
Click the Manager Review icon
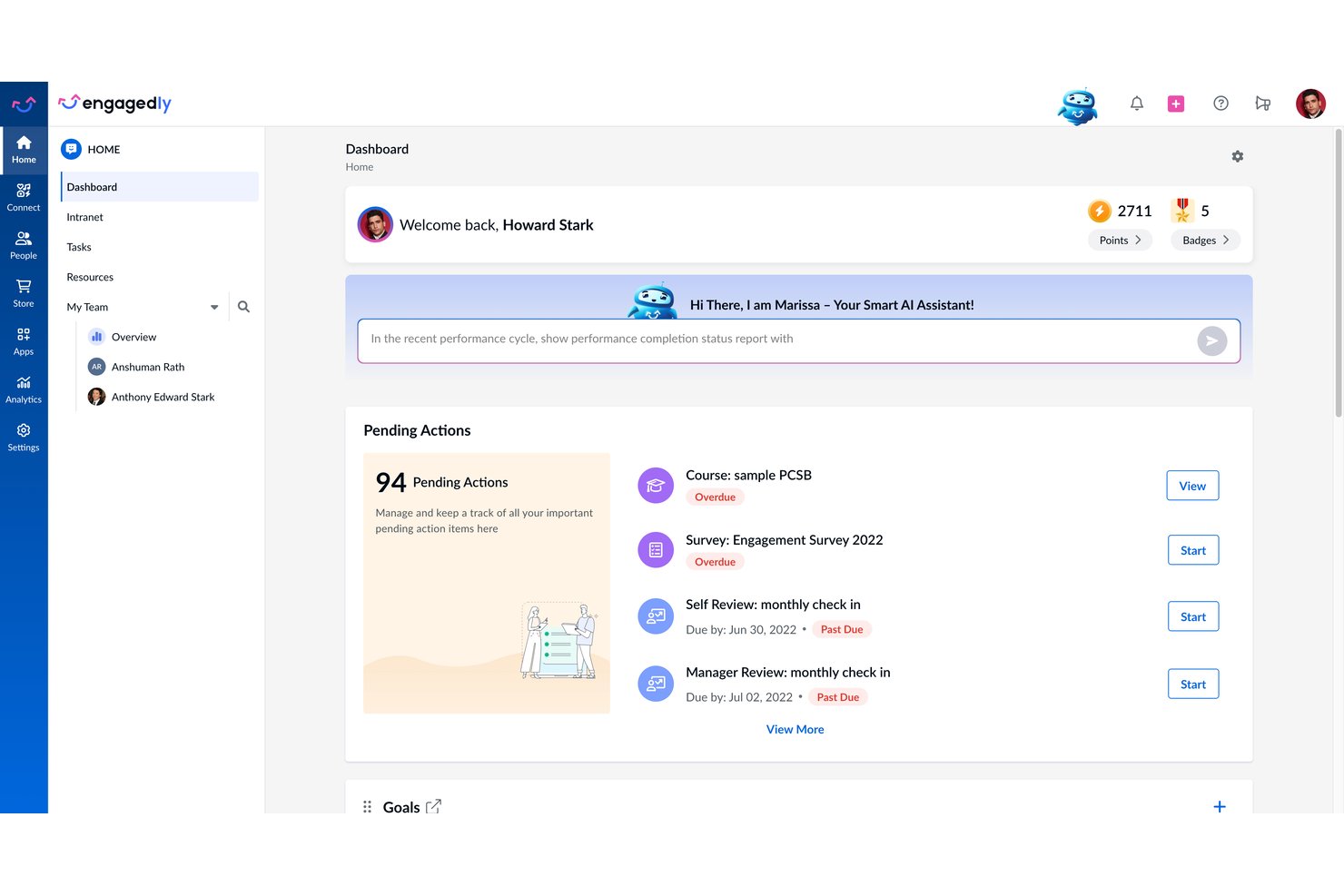pos(656,684)
